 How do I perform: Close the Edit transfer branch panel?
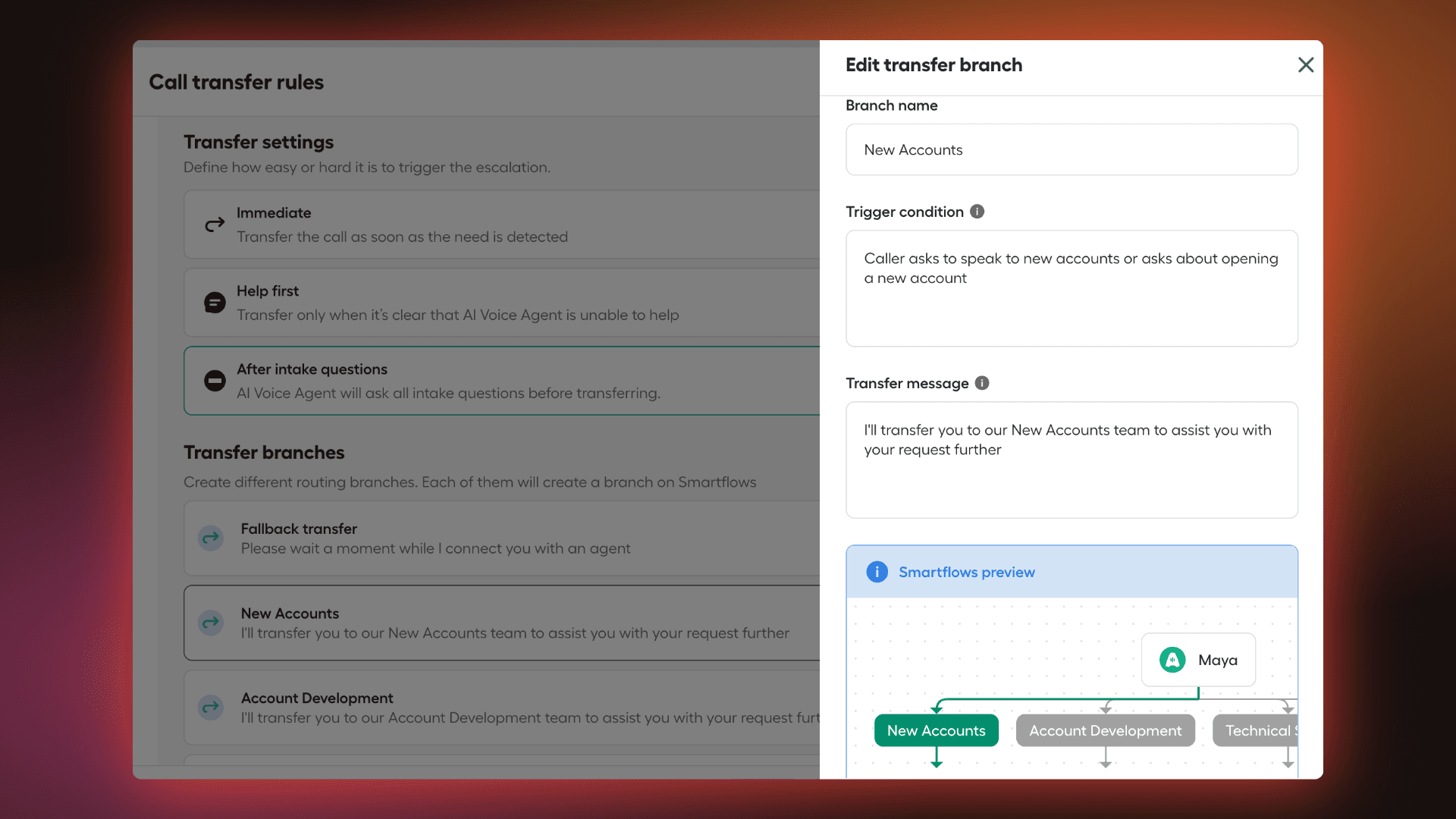[1305, 65]
